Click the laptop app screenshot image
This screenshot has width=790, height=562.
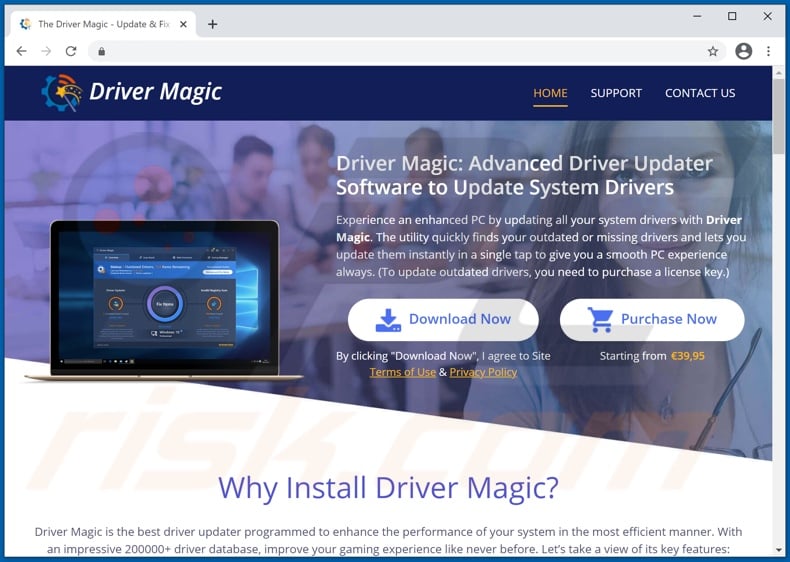(x=164, y=301)
